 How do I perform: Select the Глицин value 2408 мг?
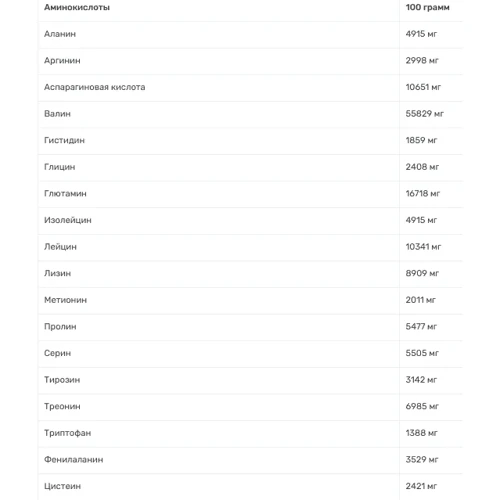click(422, 167)
